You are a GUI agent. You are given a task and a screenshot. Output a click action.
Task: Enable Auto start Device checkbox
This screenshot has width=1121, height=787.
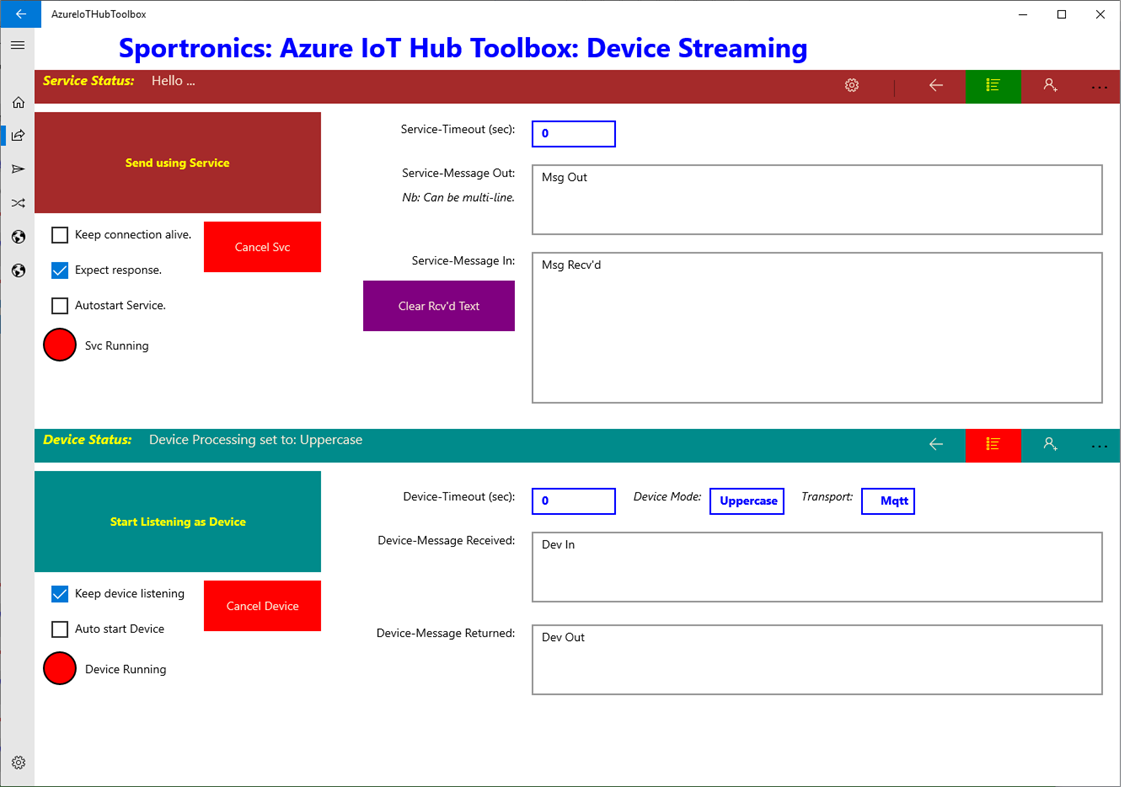click(x=60, y=629)
